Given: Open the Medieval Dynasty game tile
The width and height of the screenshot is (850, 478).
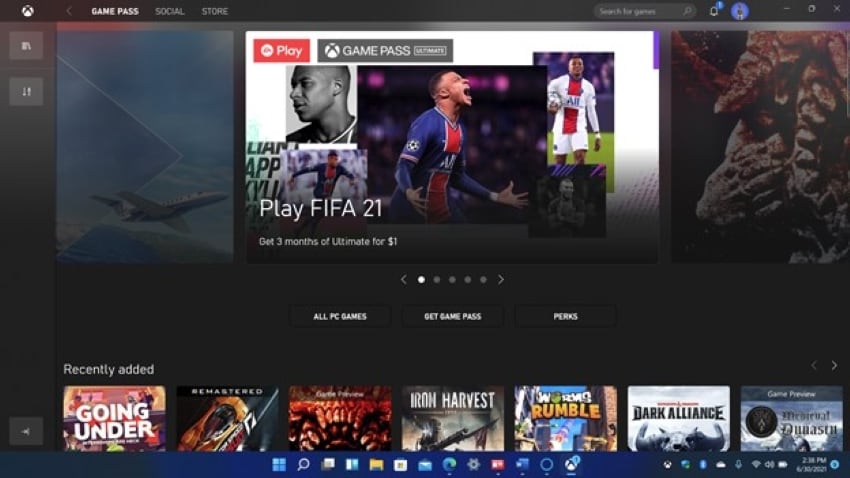Looking at the screenshot, I should tap(791, 418).
